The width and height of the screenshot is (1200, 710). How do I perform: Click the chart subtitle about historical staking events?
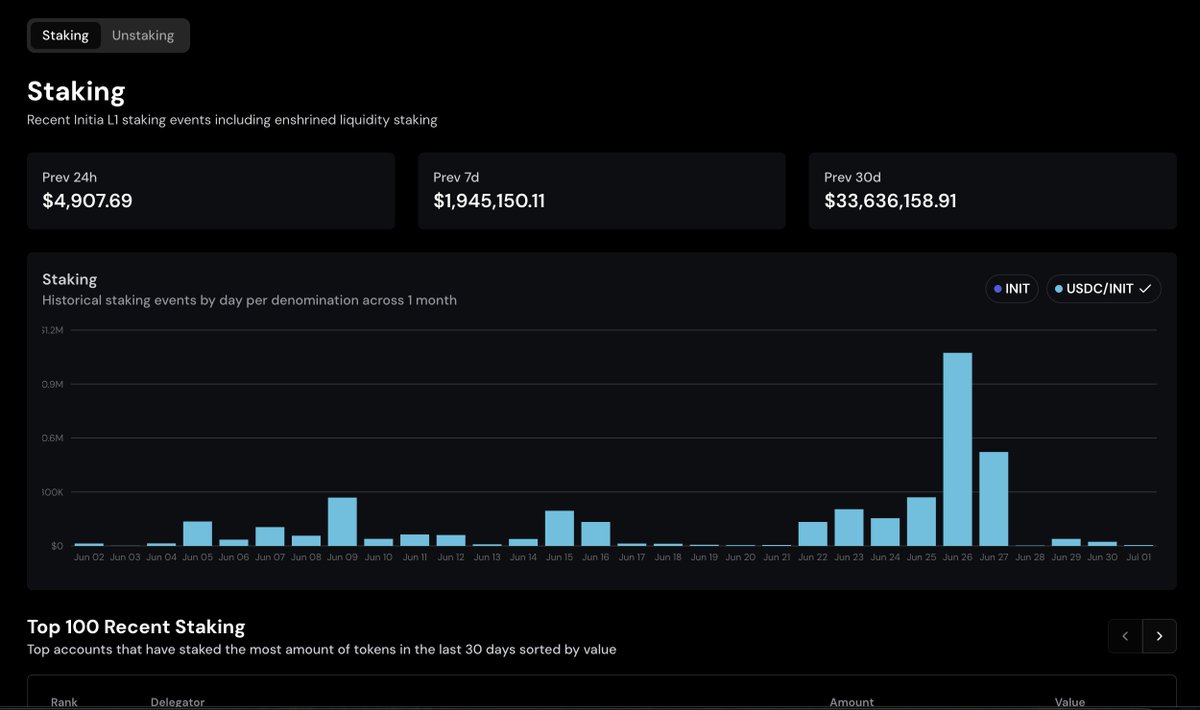[x=249, y=300]
